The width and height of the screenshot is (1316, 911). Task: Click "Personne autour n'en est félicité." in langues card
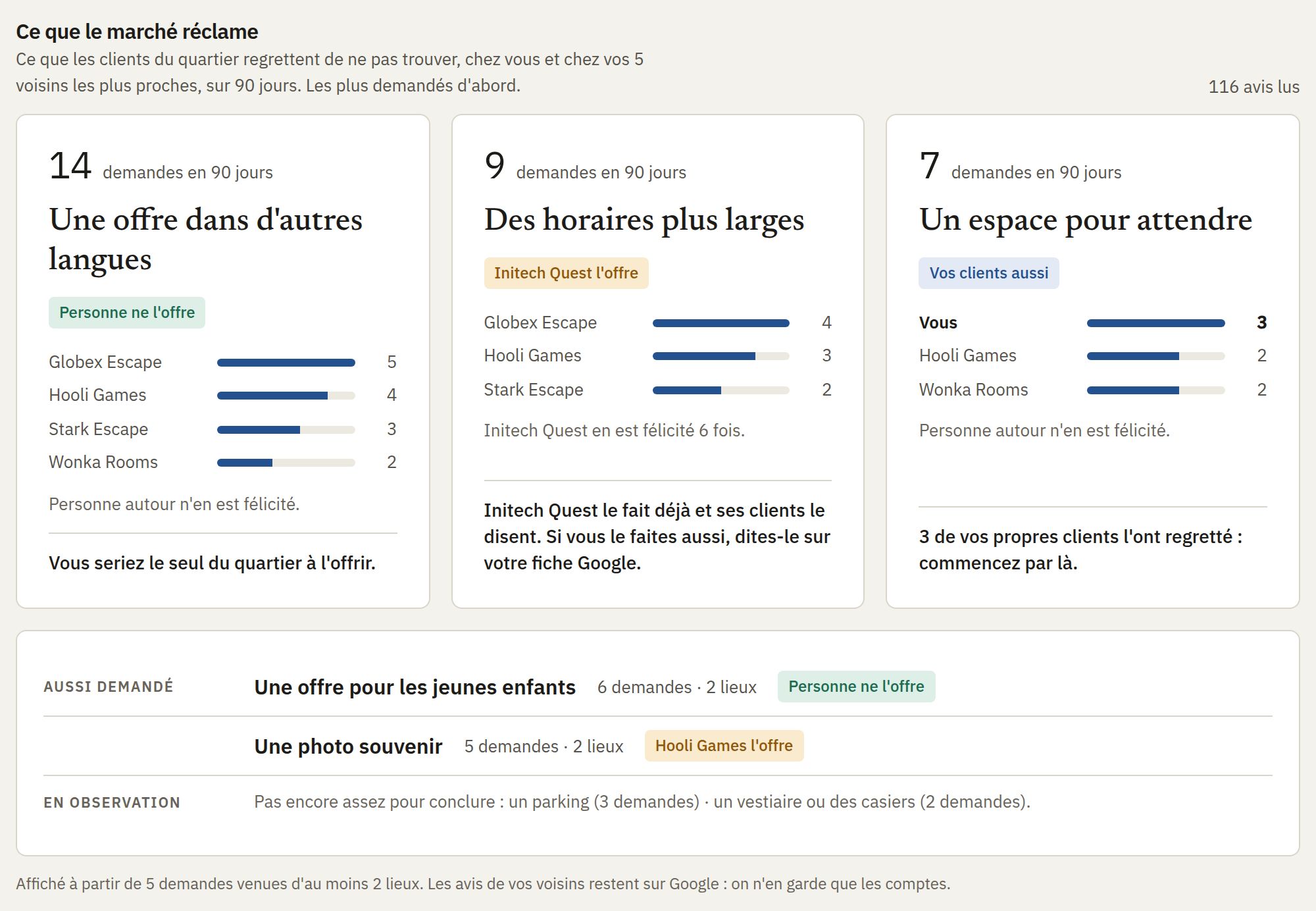point(174,504)
